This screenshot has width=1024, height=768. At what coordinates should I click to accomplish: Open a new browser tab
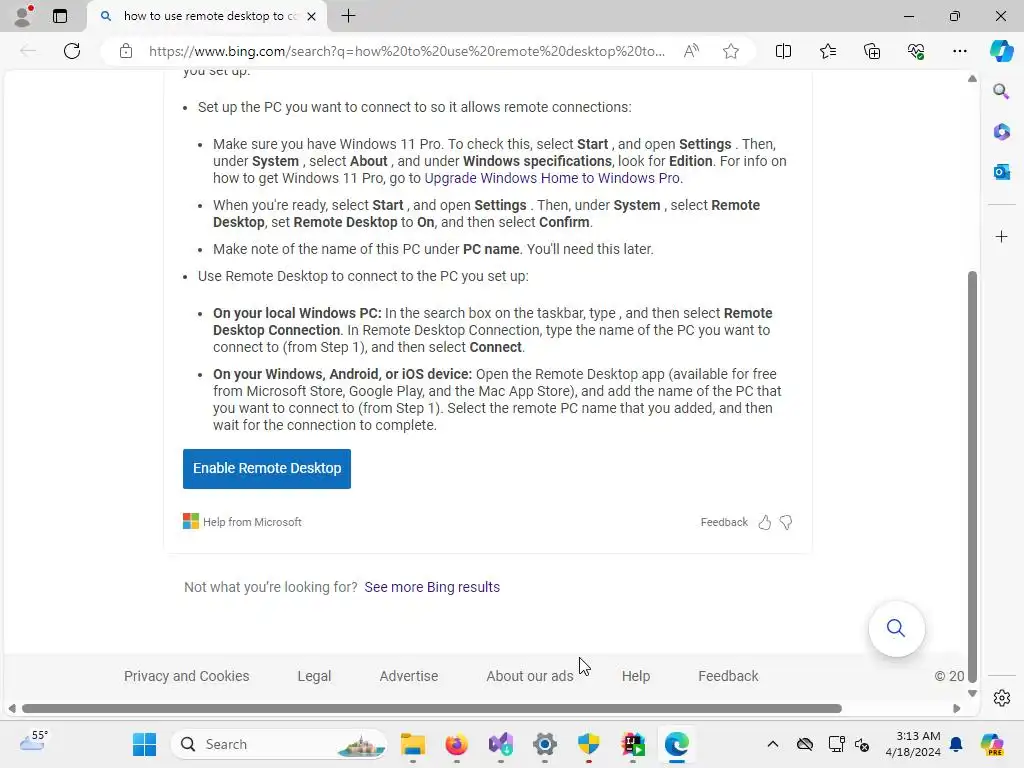[349, 16]
